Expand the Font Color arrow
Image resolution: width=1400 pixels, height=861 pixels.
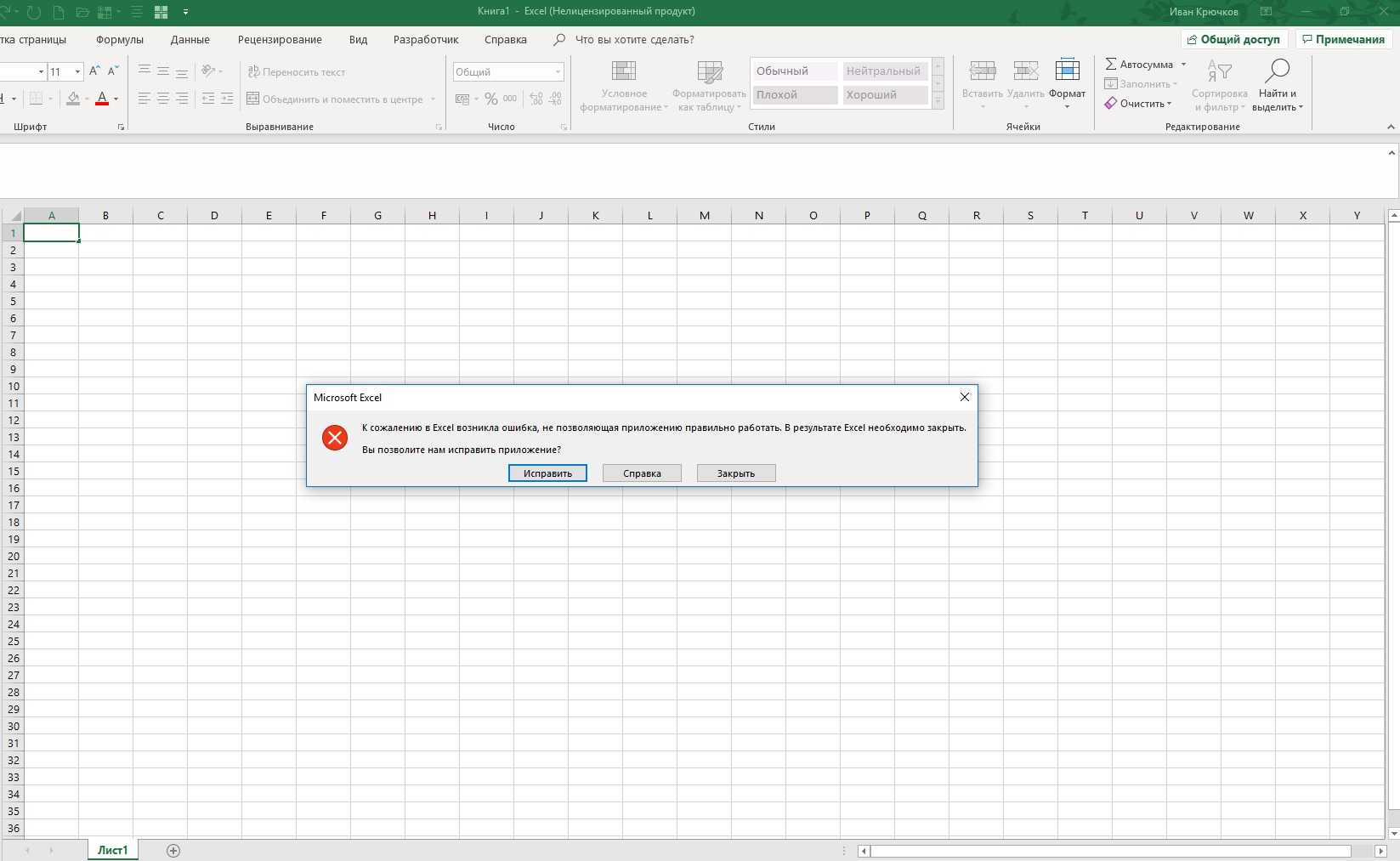[x=116, y=99]
